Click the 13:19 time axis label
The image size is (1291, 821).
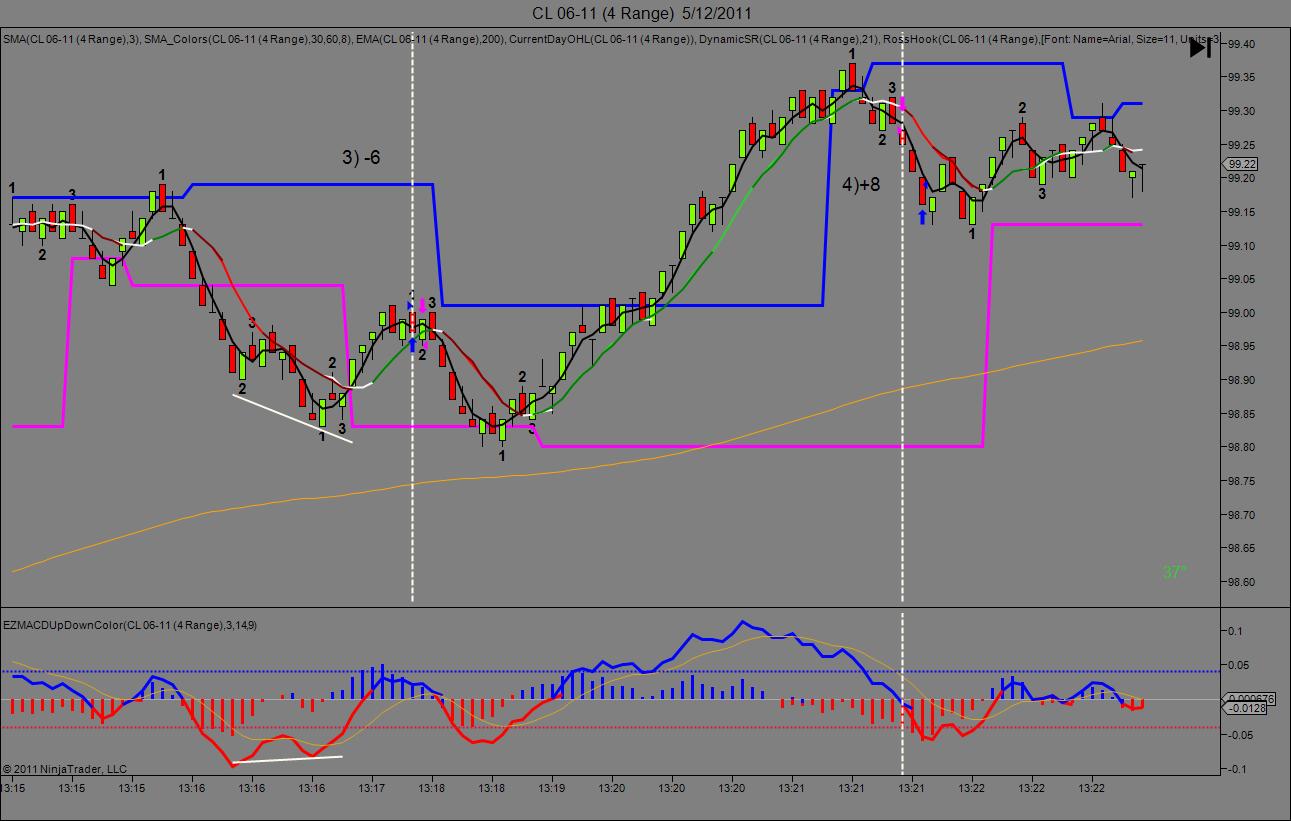552,788
